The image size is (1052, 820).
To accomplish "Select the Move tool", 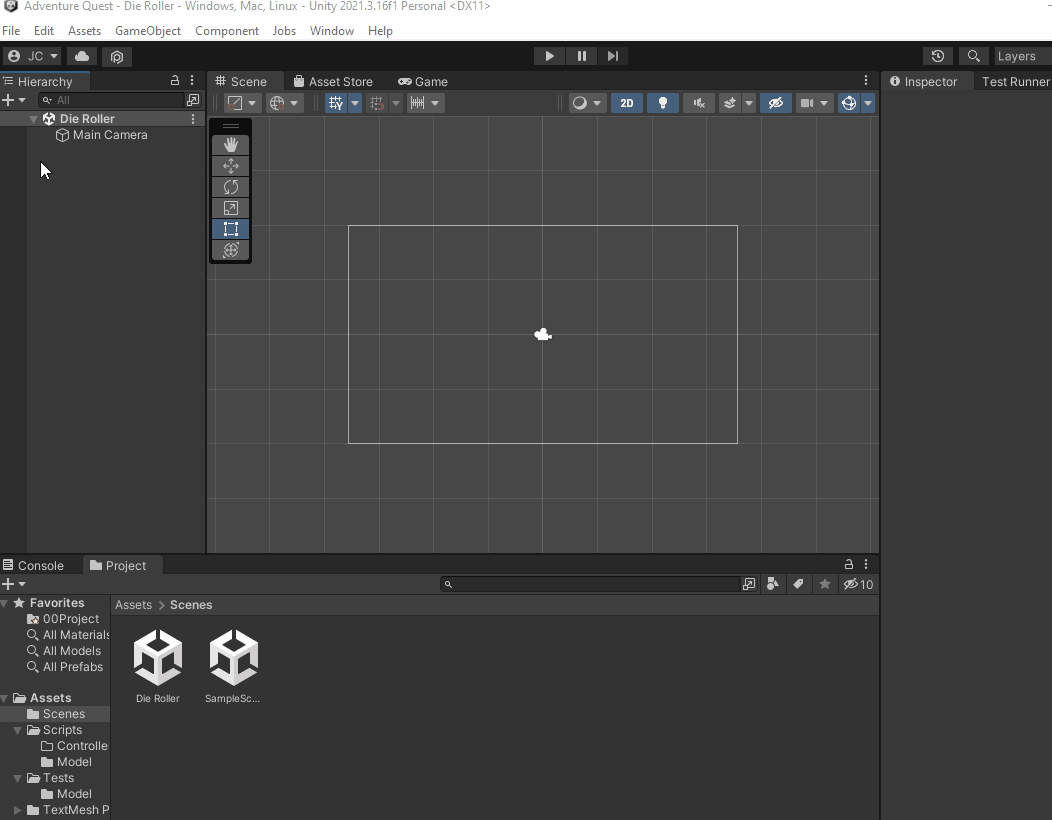I will tap(230, 166).
